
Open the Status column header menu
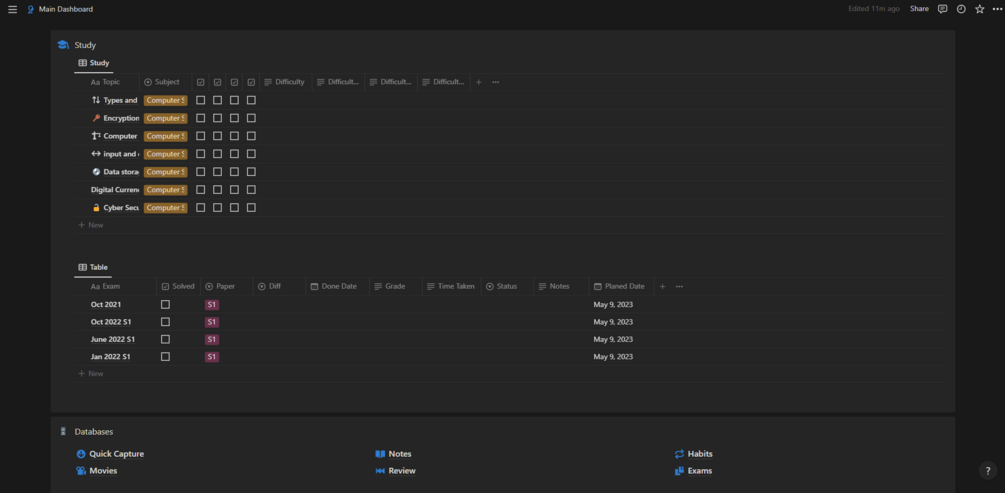(x=508, y=287)
